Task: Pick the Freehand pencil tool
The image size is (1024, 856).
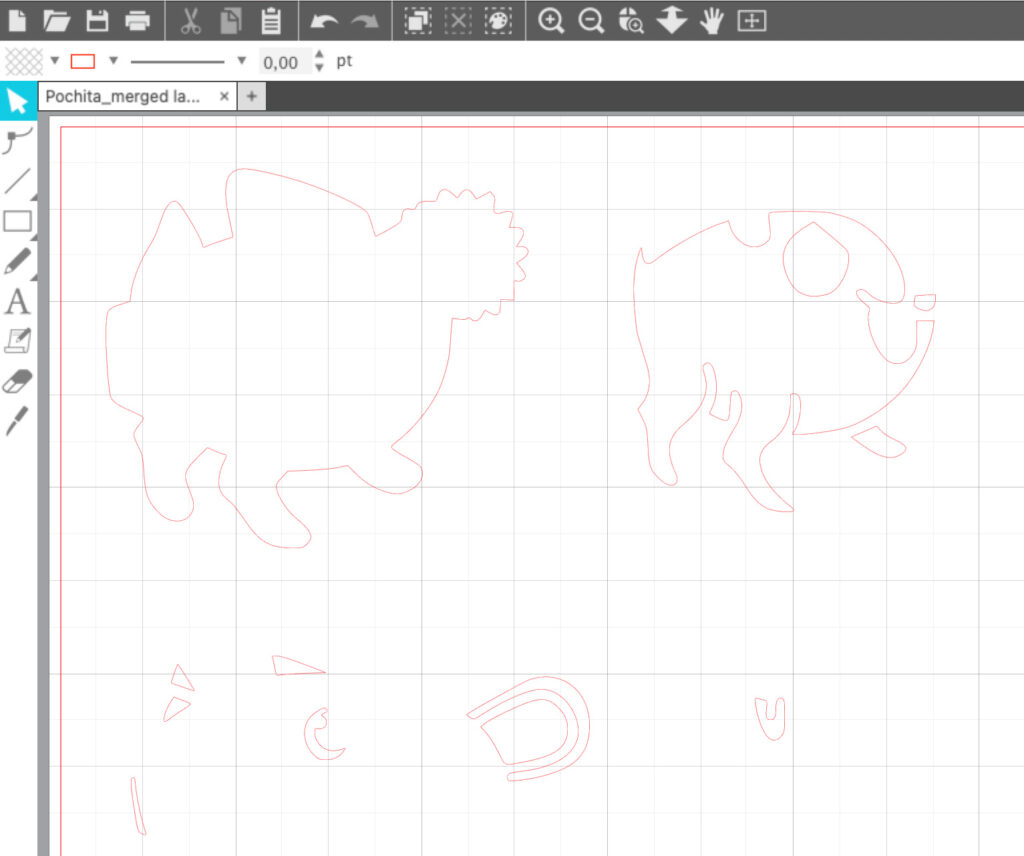Action: (x=17, y=261)
